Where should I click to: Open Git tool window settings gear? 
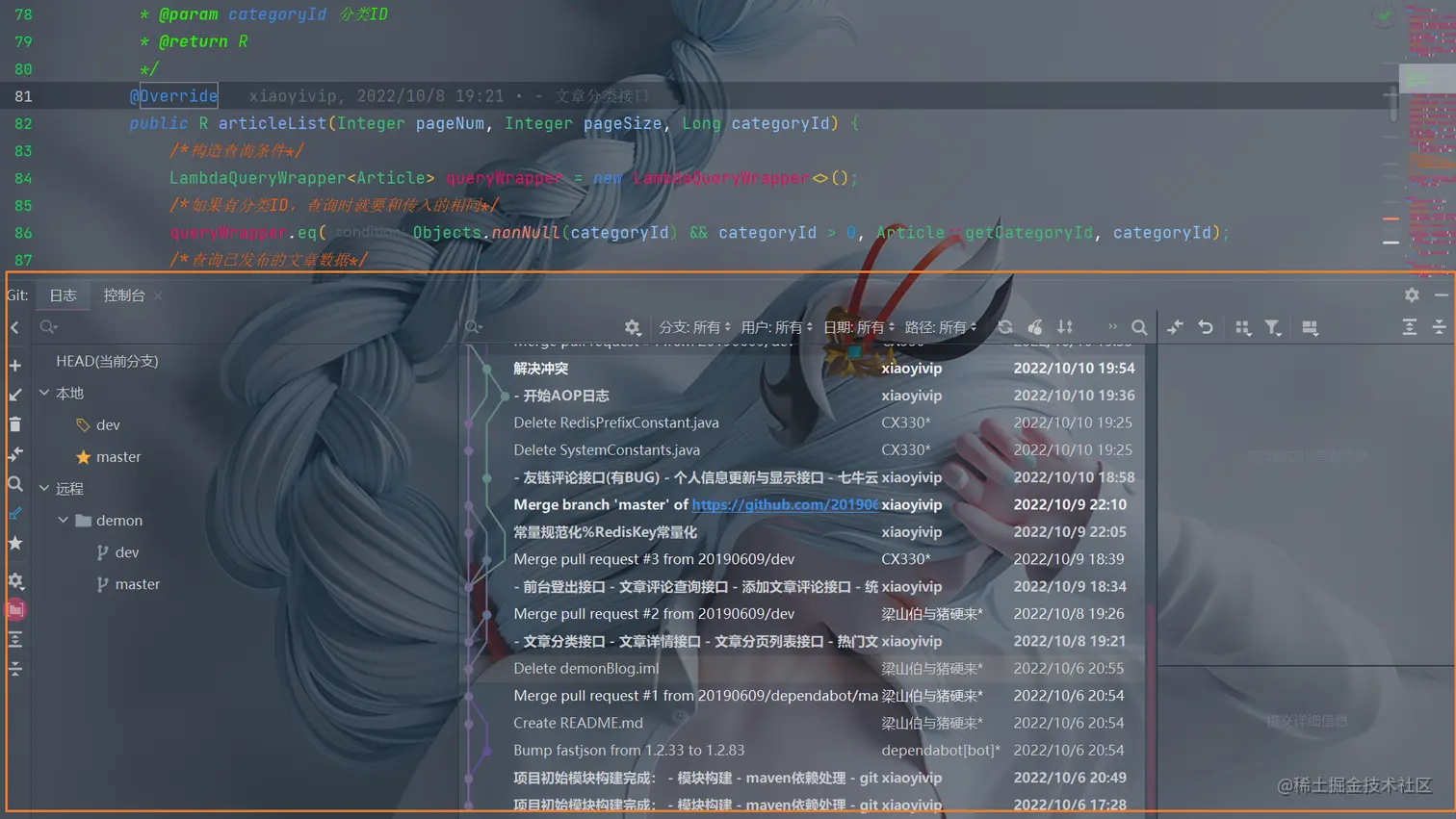(x=1412, y=295)
